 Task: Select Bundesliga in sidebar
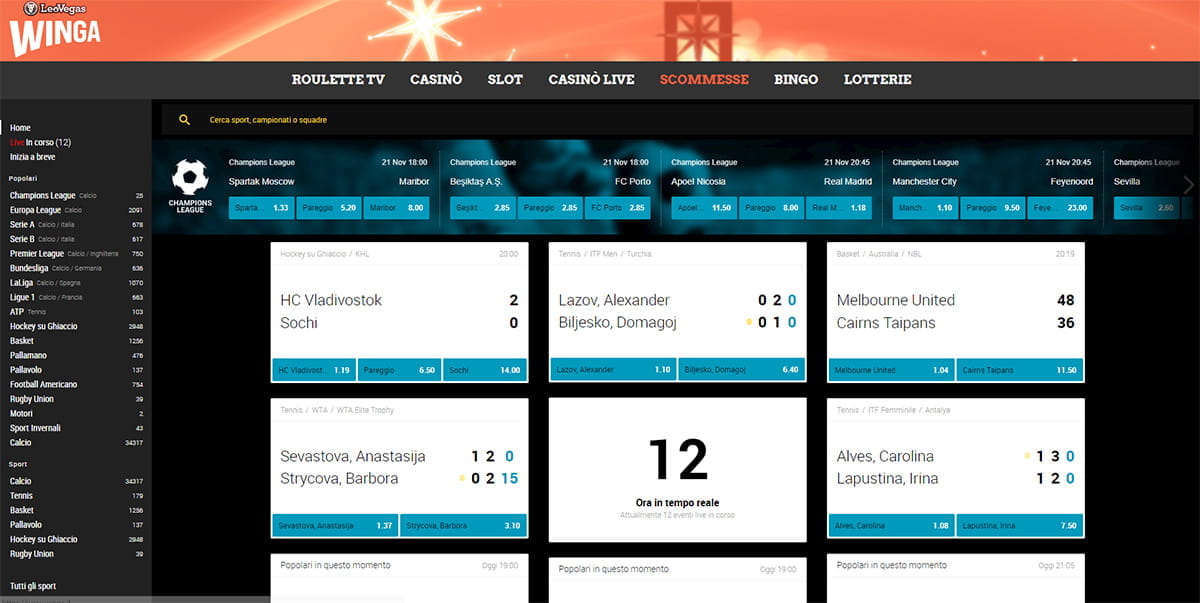pos(76,268)
